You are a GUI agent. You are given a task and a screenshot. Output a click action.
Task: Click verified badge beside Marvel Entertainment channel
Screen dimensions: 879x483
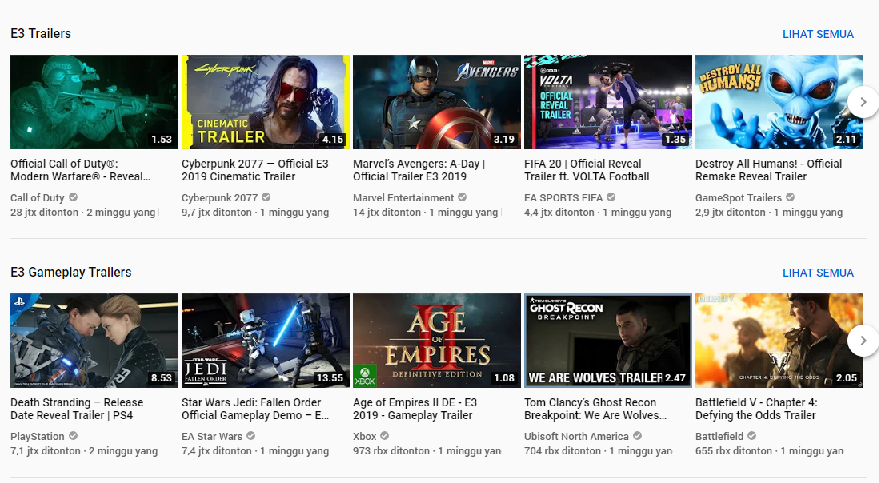462,197
